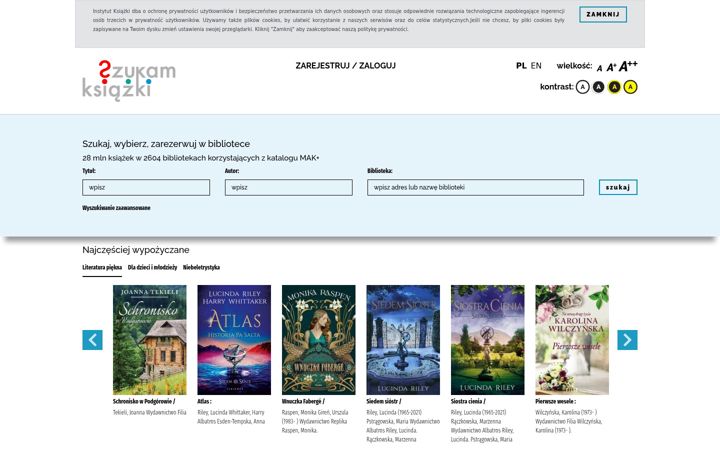Choose black background contrast option
Screen dimensions: 720x450
point(598,87)
